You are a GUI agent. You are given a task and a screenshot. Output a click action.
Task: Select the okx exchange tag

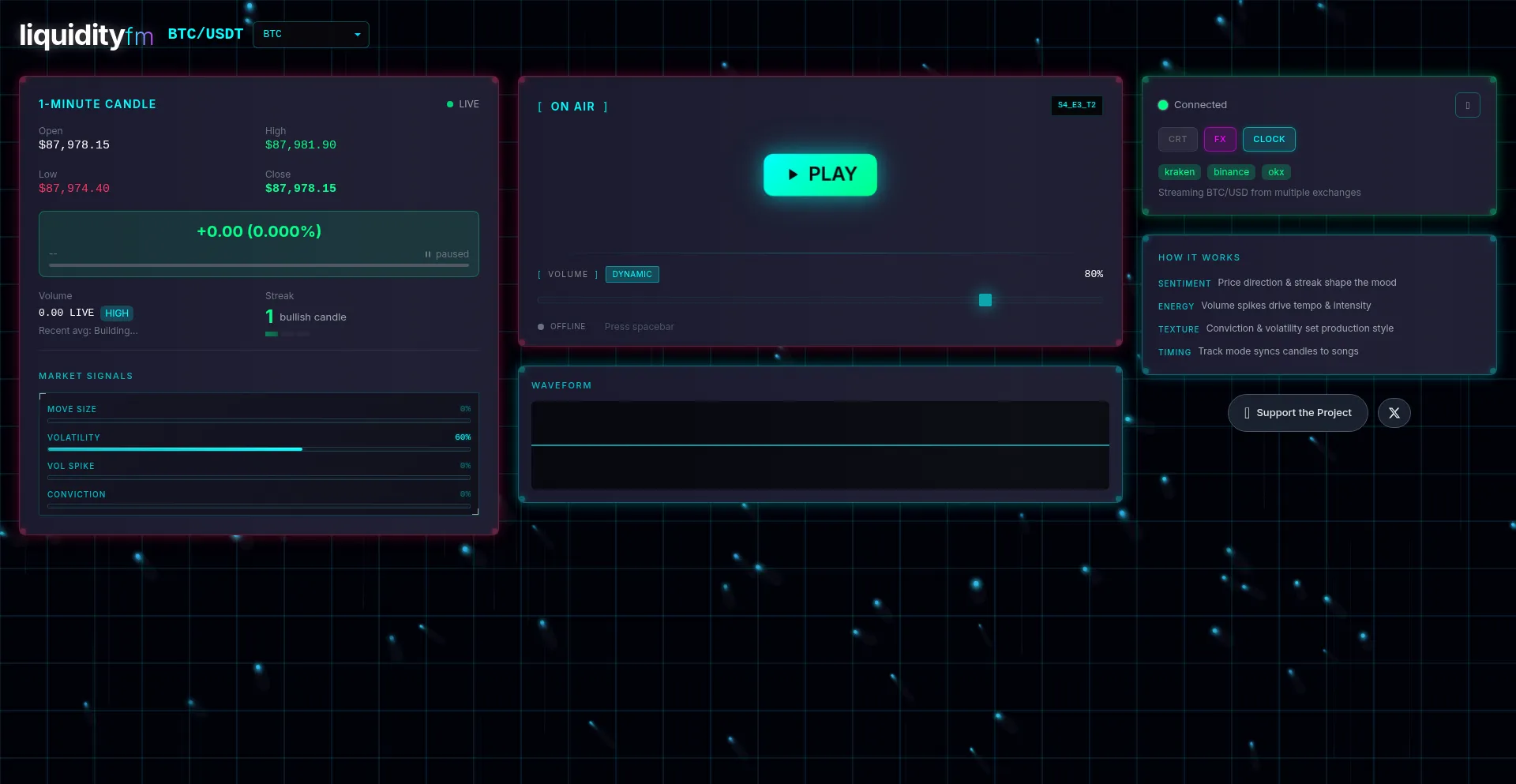[x=1275, y=172]
